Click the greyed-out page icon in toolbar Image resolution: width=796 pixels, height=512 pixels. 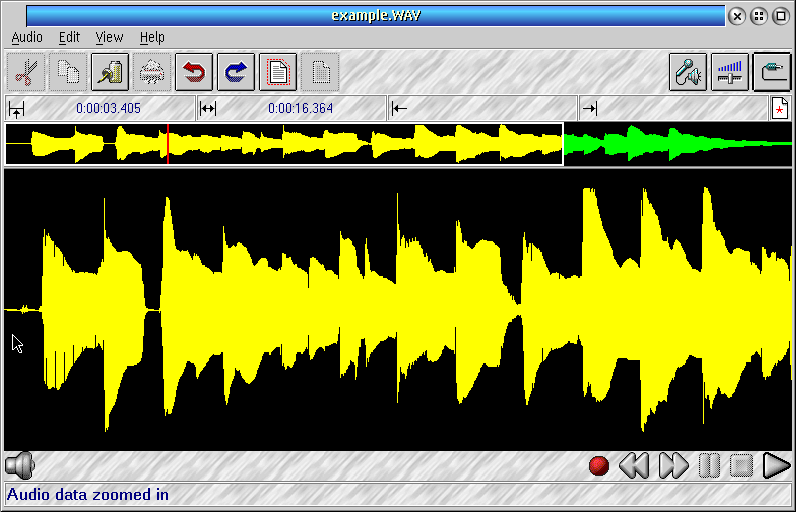point(320,72)
